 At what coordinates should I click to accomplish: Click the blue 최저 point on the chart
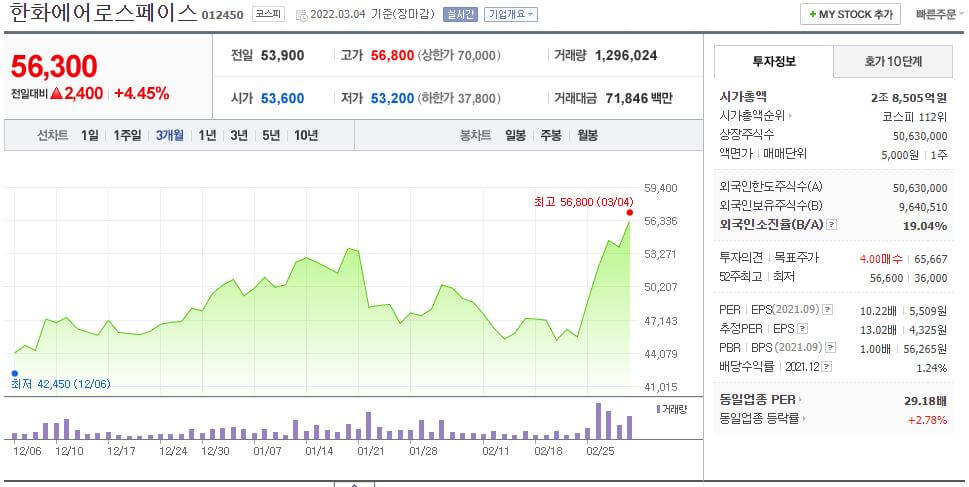(14, 373)
